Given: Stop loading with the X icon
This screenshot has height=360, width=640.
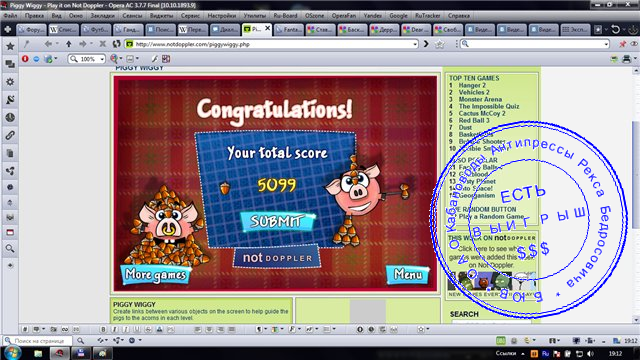Looking at the screenshot, I should [103, 44].
